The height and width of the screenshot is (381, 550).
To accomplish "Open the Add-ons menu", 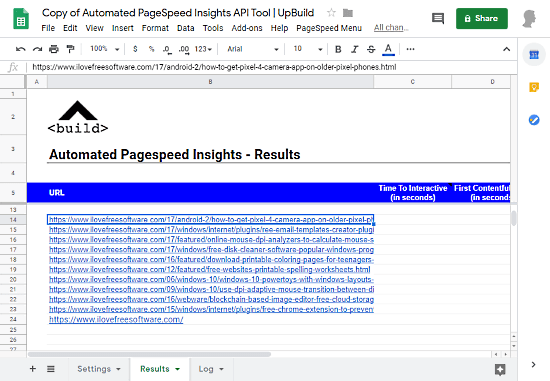I will (x=247, y=28).
